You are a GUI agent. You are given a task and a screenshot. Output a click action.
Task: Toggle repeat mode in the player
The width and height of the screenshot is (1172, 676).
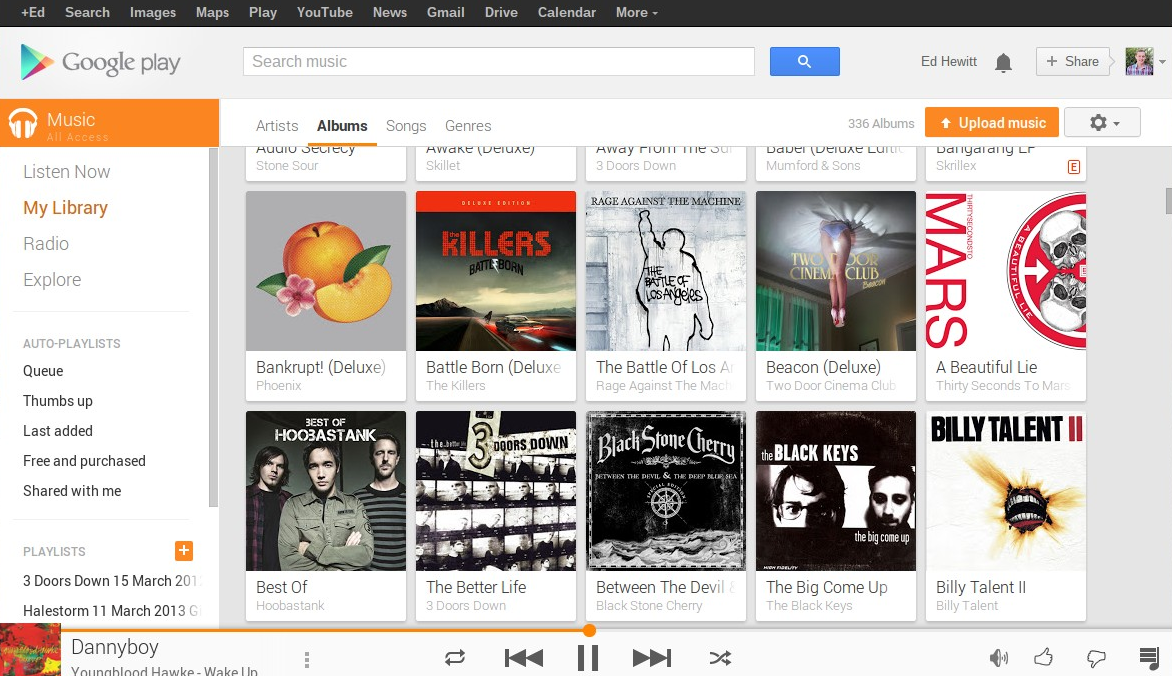[454, 658]
